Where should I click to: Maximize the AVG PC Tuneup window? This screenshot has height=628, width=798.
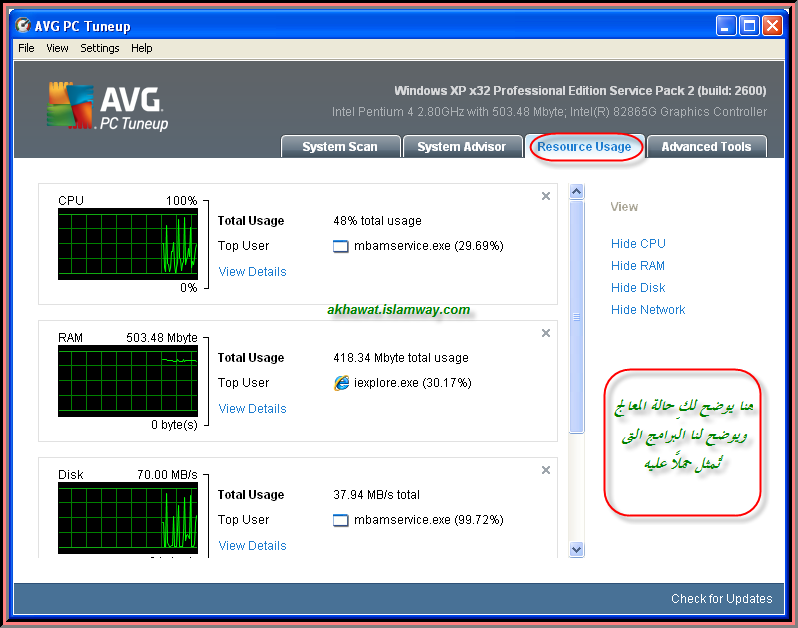[749, 25]
